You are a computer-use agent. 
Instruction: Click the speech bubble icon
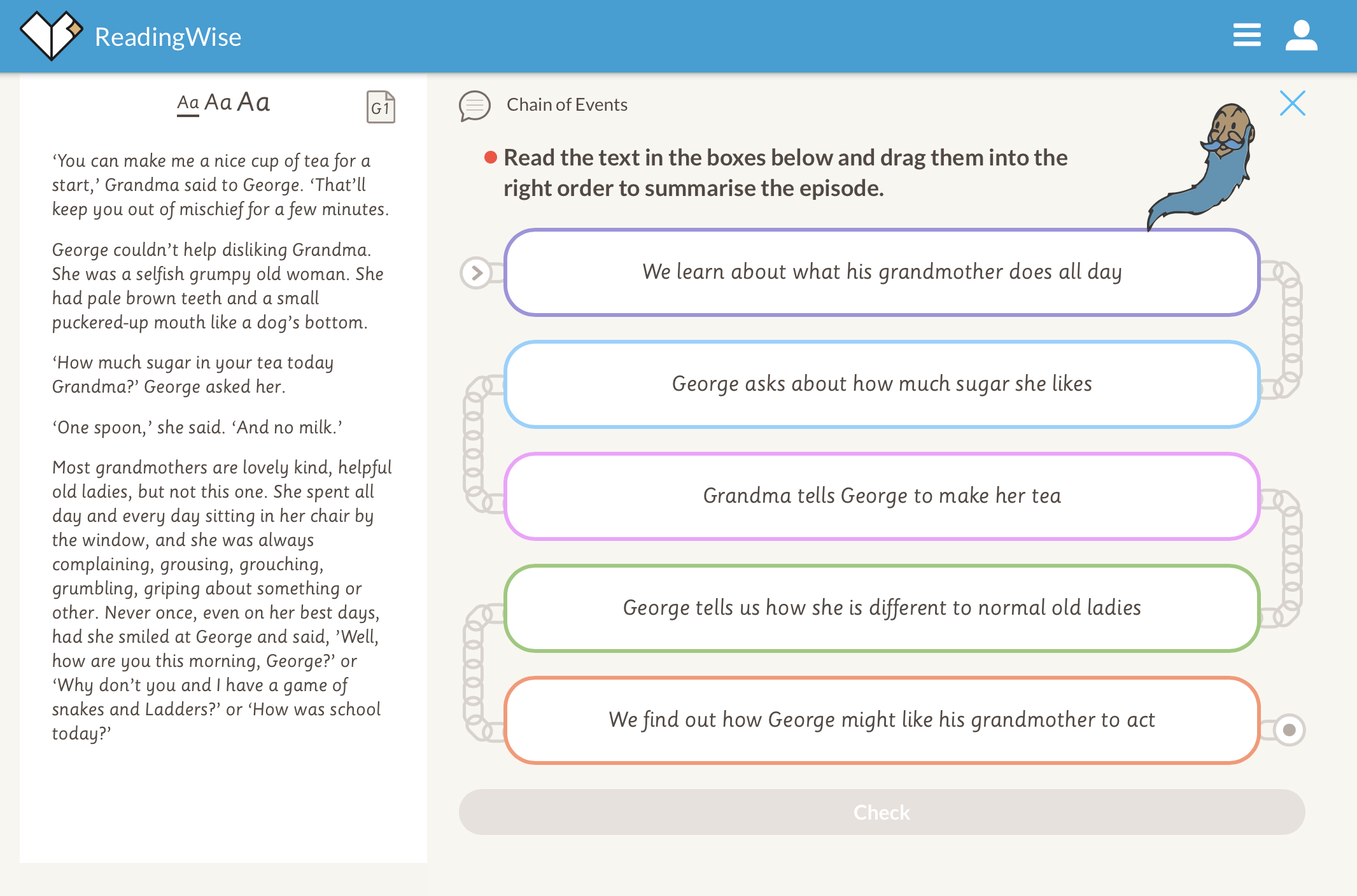tap(474, 106)
